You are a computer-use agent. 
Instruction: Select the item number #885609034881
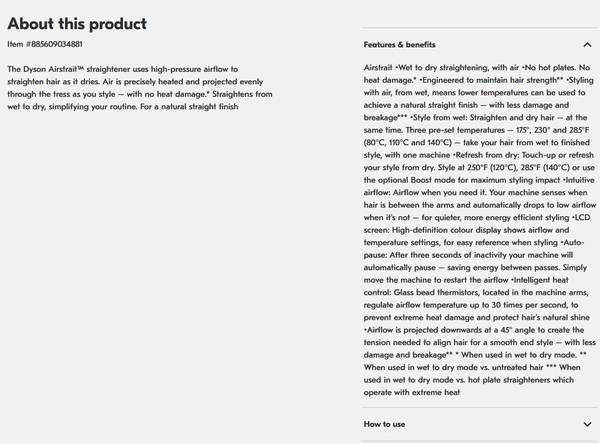[x=45, y=44]
